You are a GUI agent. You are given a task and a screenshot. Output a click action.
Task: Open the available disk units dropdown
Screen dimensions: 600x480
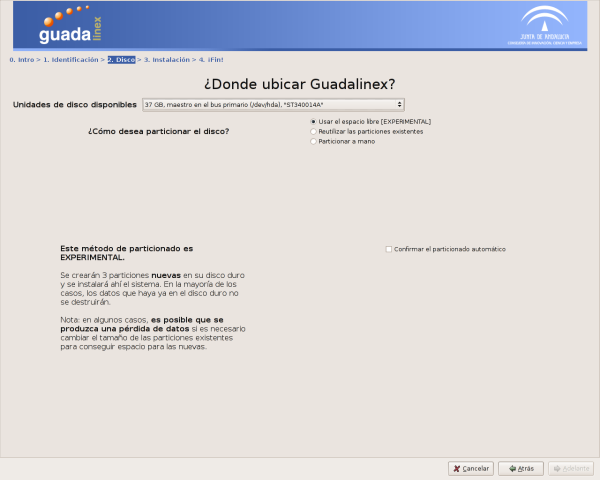(272, 104)
